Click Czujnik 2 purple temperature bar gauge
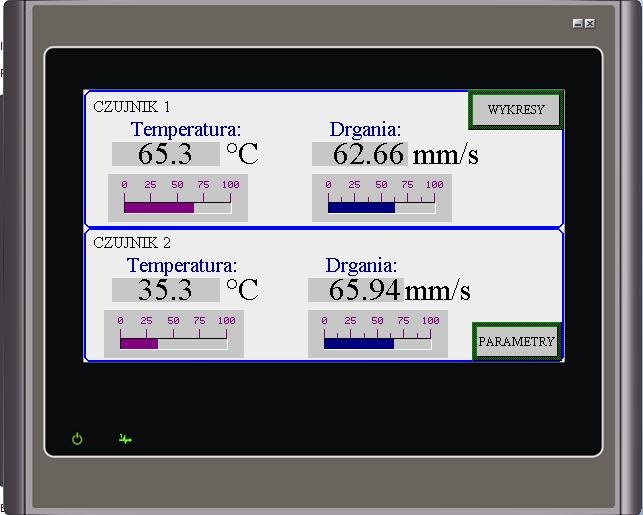The image size is (643, 515). 174,334
